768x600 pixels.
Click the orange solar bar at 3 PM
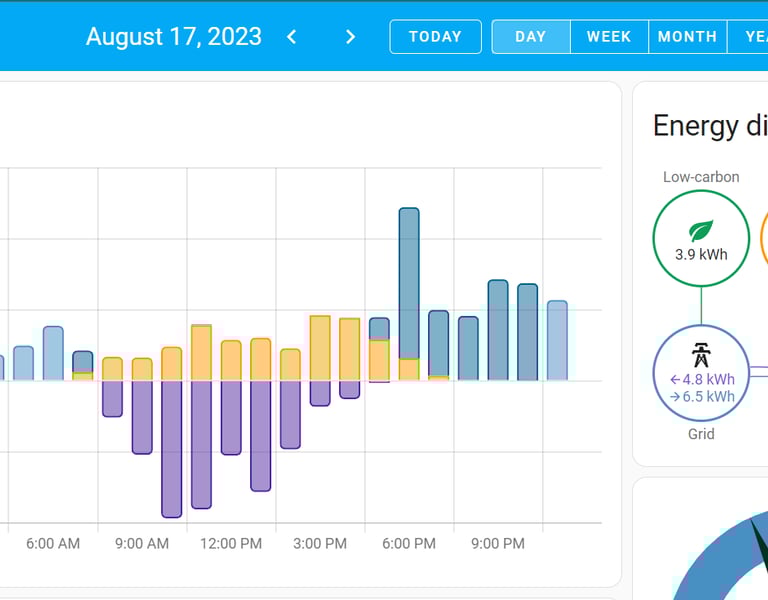point(320,348)
